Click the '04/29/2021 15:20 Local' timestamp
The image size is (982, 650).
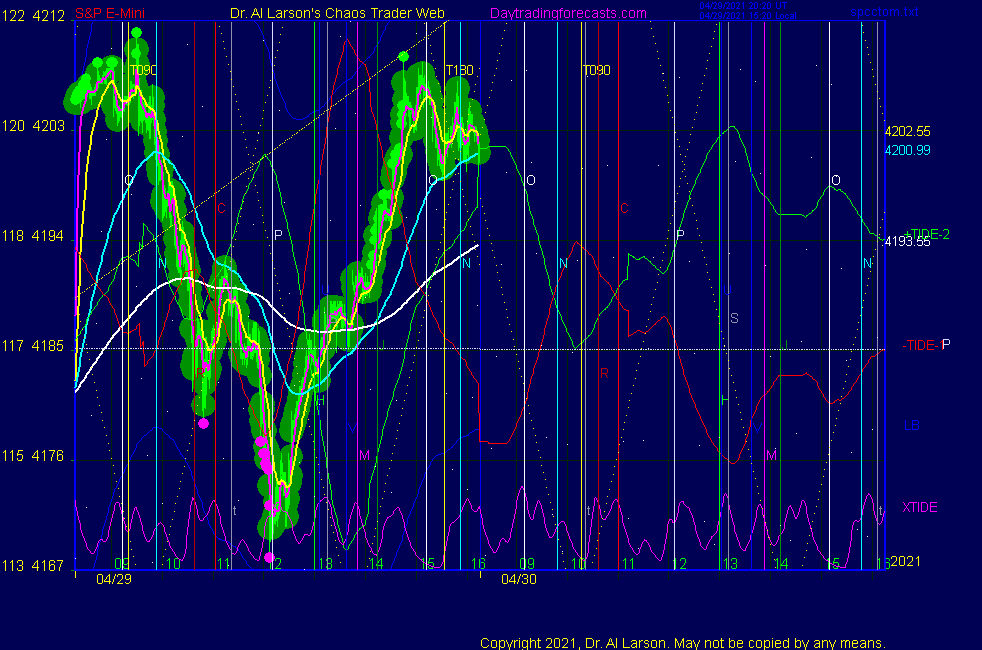748,16
